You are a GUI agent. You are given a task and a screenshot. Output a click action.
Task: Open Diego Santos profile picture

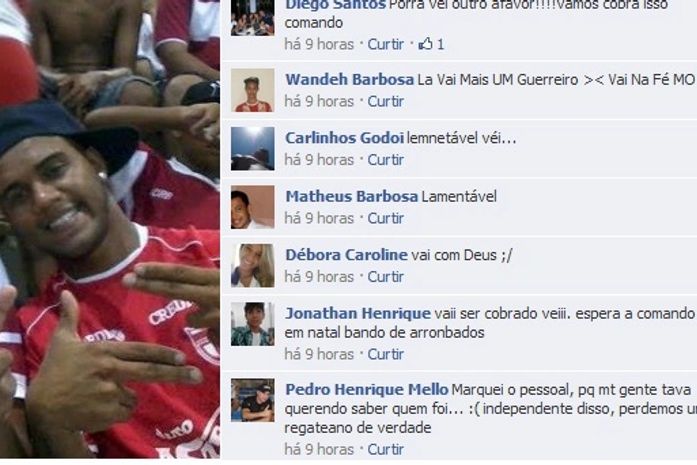point(252,18)
